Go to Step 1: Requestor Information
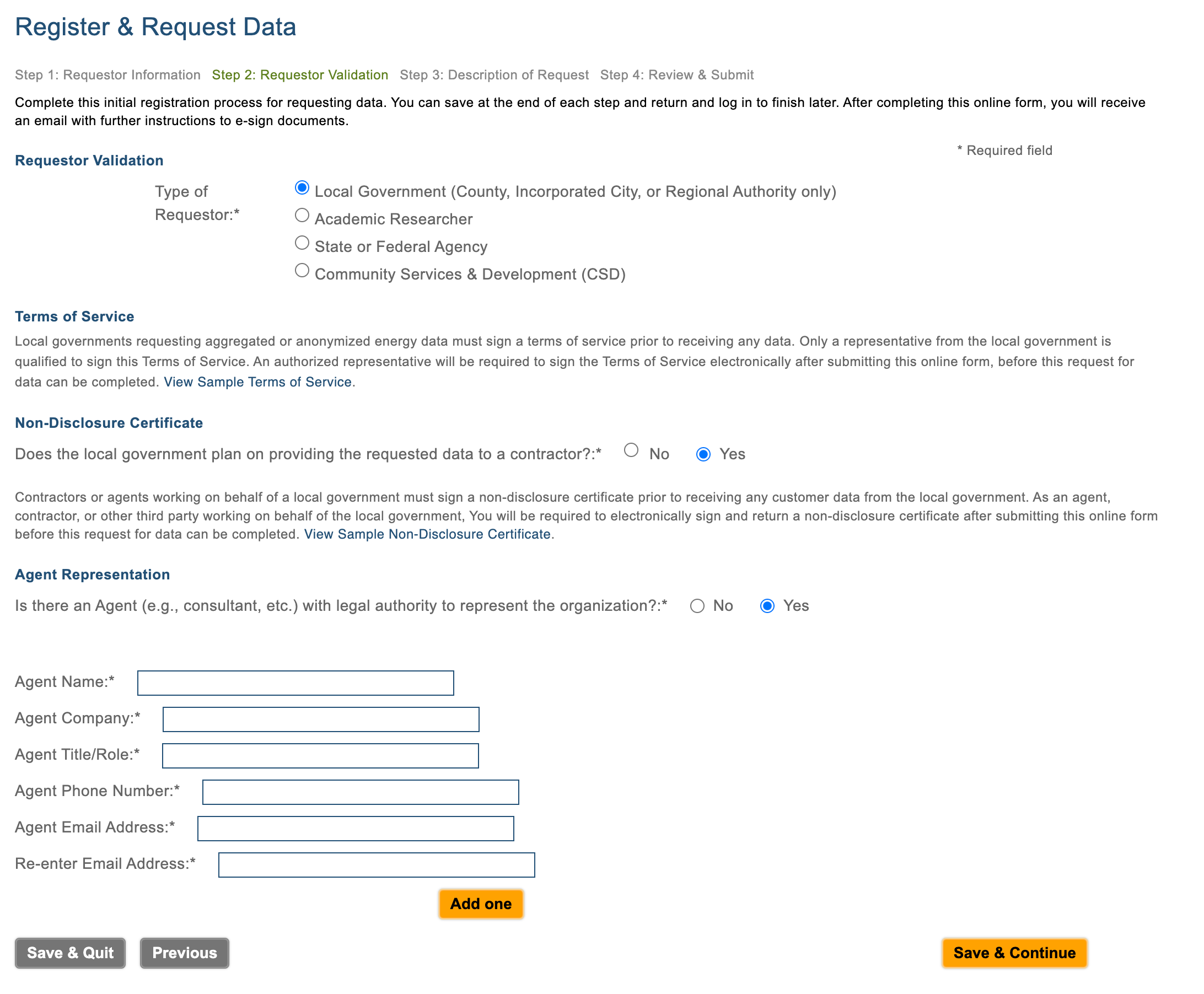The height and width of the screenshot is (994, 1204). click(x=108, y=75)
